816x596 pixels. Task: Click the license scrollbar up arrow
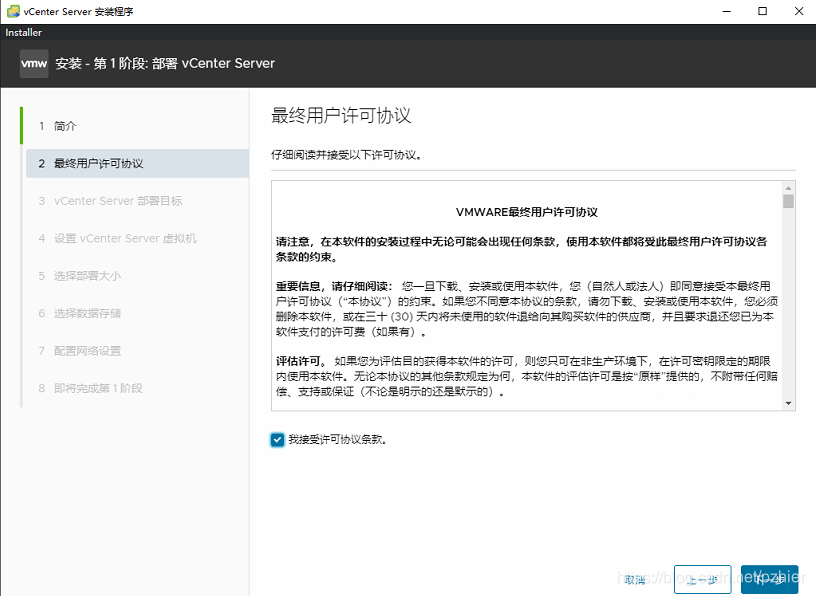click(788, 188)
